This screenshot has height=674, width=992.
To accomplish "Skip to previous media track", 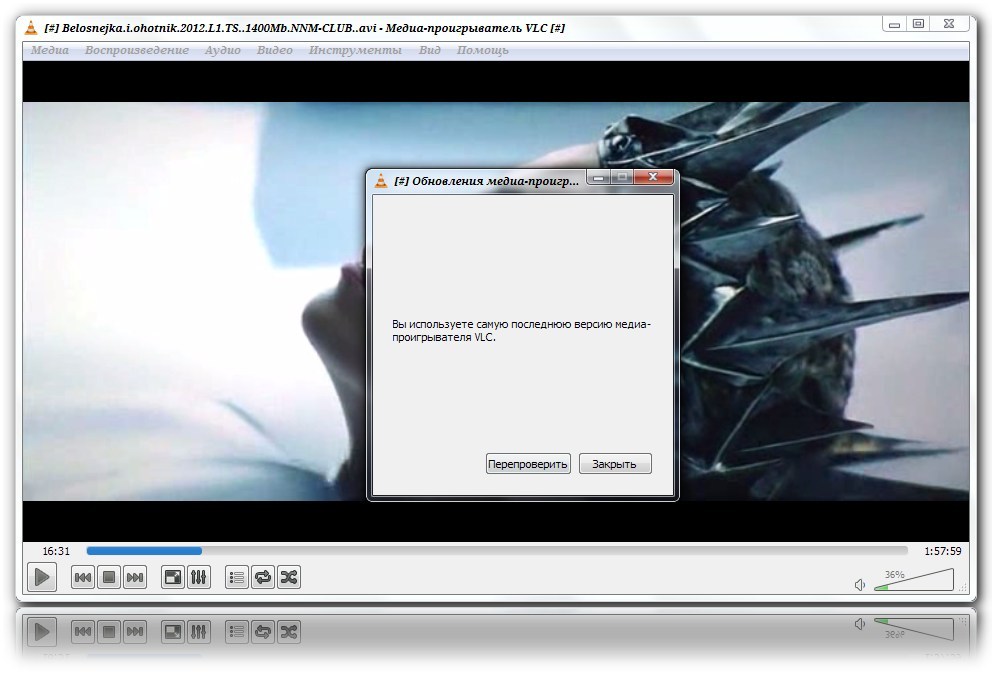I will coord(83,577).
